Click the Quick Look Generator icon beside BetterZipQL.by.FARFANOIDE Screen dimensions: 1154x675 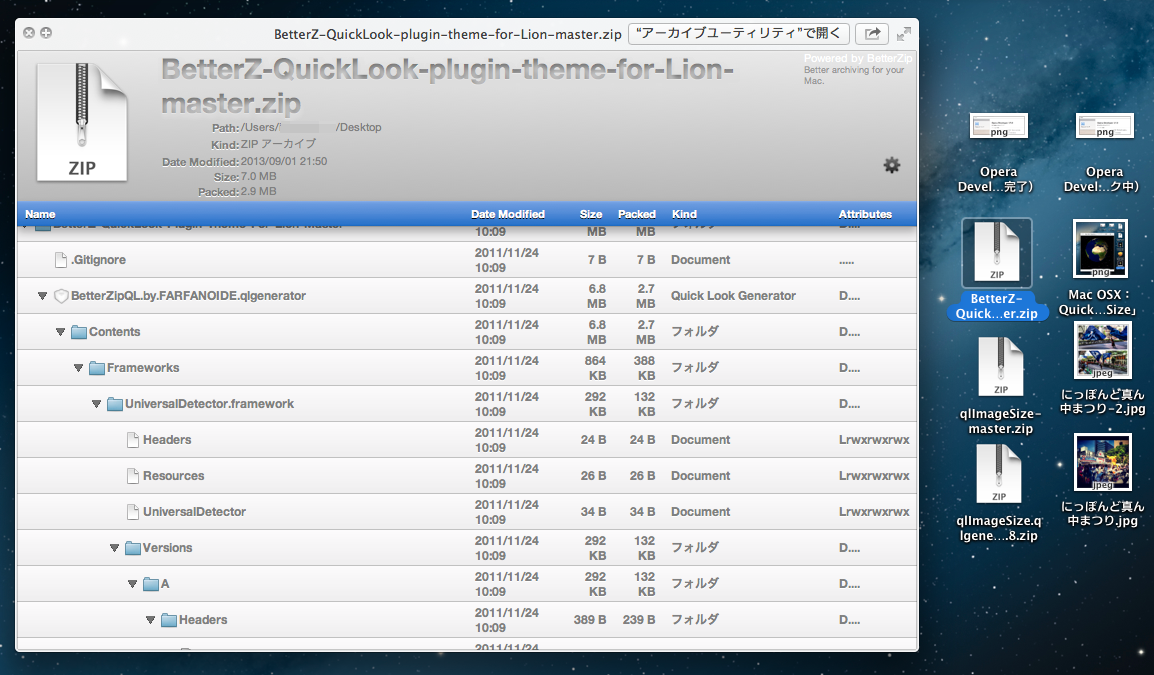(x=62, y=295)
